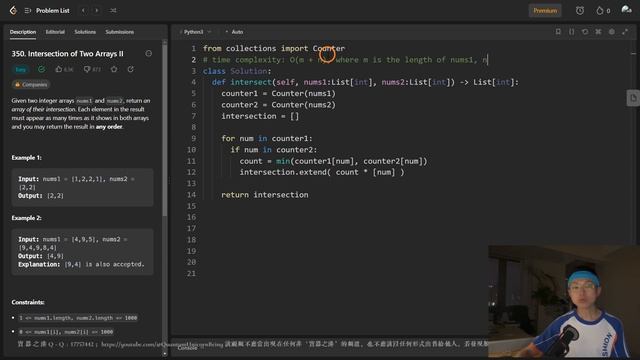
Task: Click 'class Solution:' on line 3
Action: pos(237,71)
